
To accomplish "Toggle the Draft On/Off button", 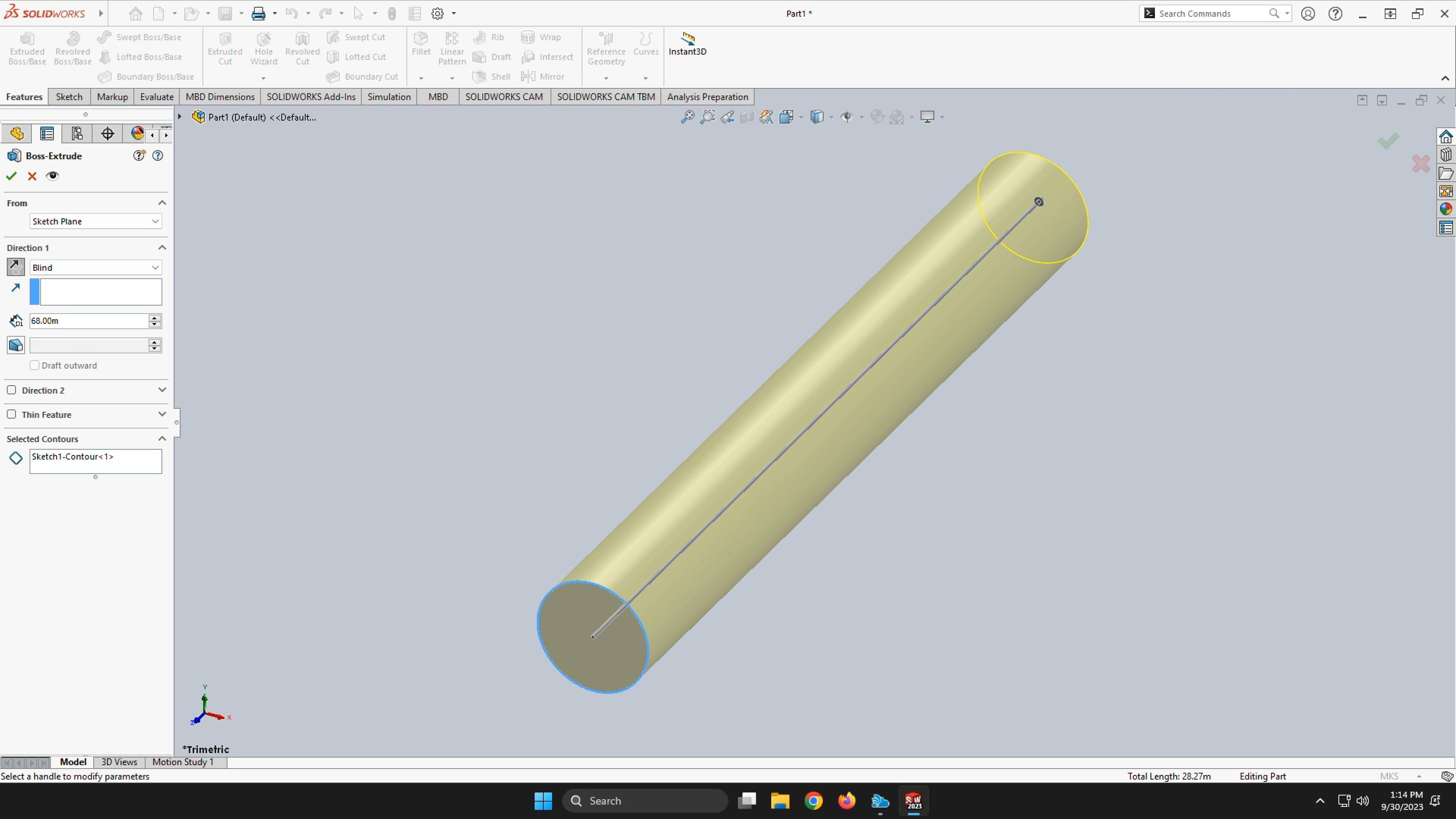I will click(16, 345).
